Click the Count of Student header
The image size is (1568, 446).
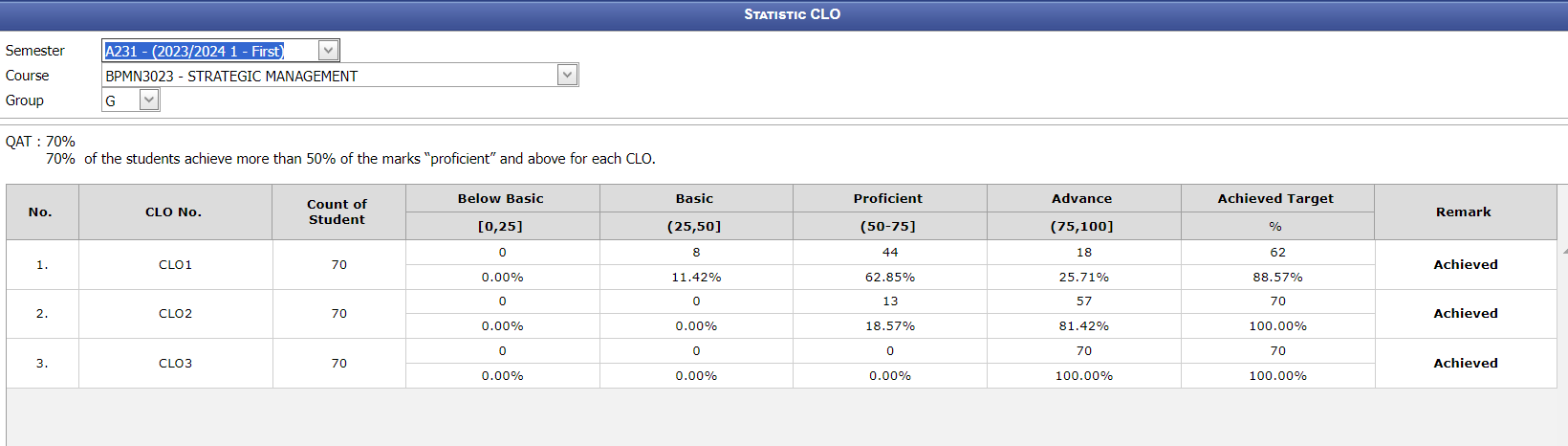point(338,212)
